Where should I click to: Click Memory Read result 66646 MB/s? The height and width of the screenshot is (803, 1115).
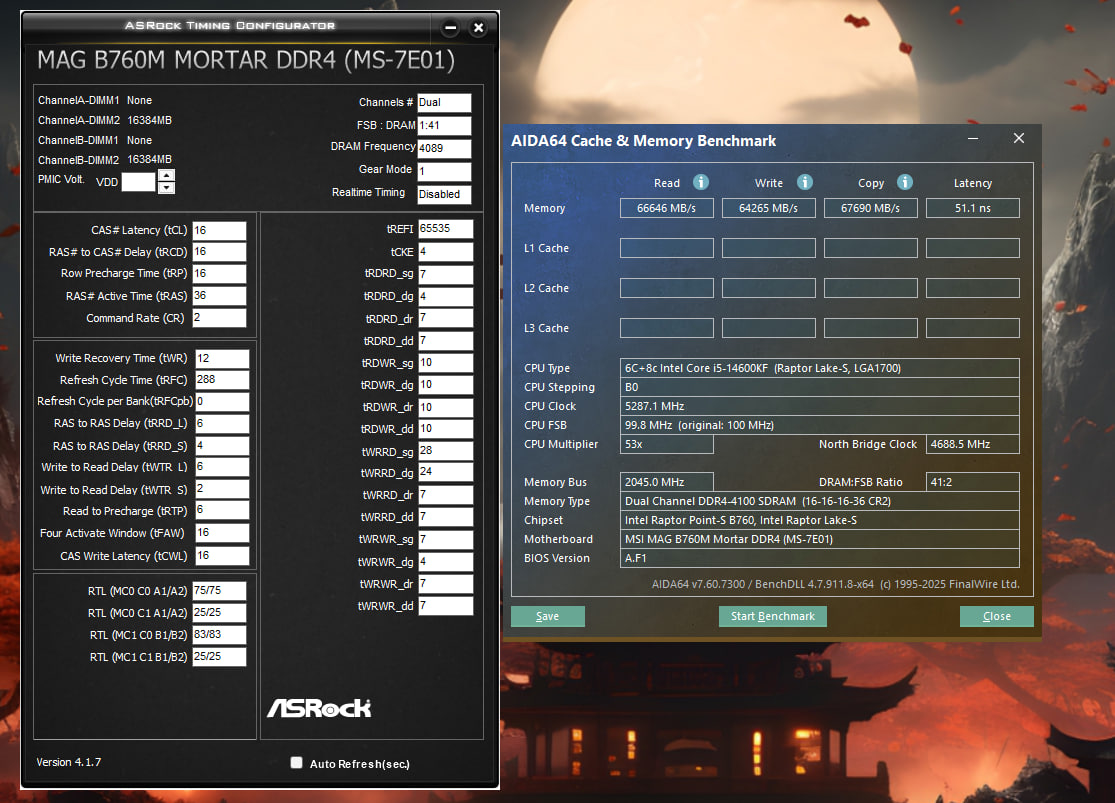coord(666,208)
